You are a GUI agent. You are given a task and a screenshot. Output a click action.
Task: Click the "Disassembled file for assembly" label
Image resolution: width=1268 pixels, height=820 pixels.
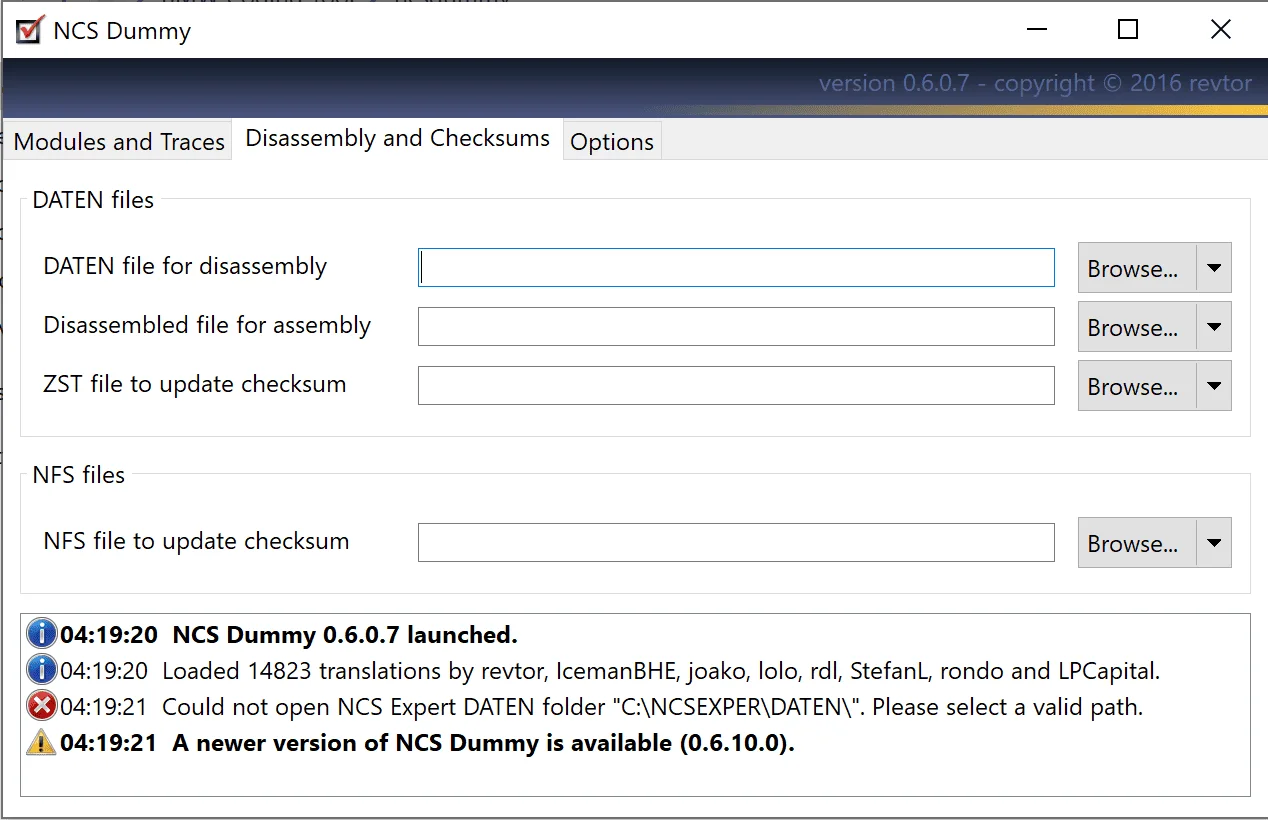point(207,325)
